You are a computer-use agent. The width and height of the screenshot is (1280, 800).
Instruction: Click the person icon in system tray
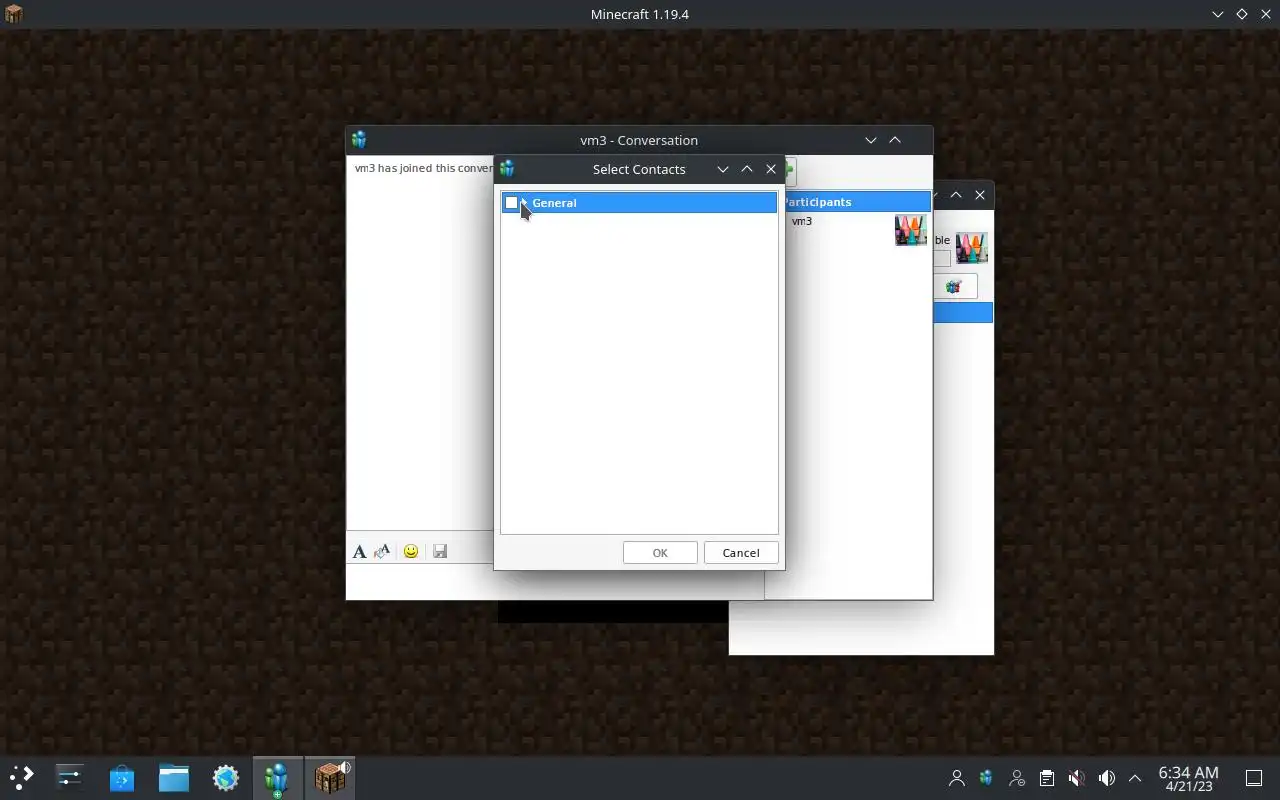click(957, 778)
